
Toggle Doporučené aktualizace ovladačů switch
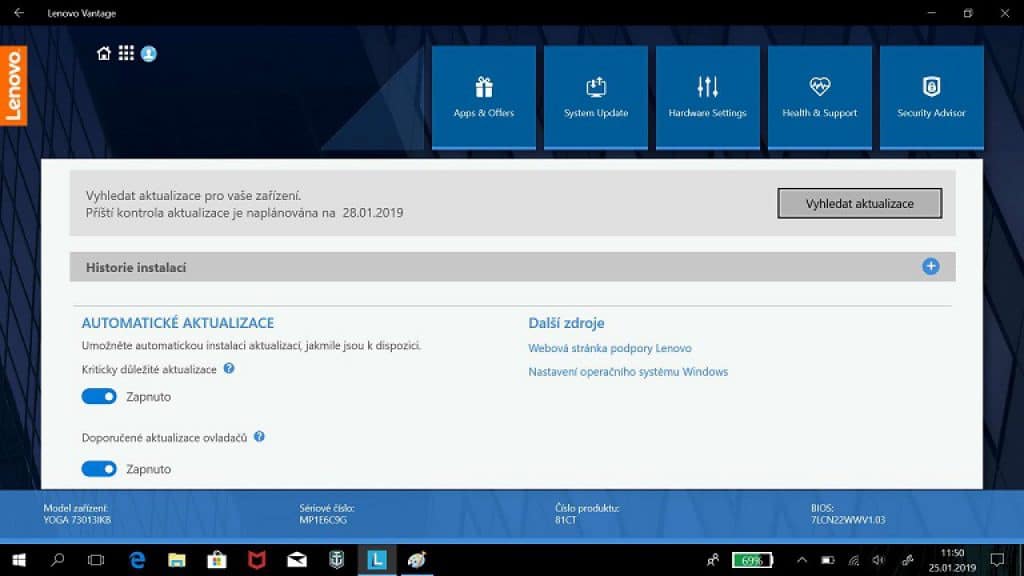(99, 469)
